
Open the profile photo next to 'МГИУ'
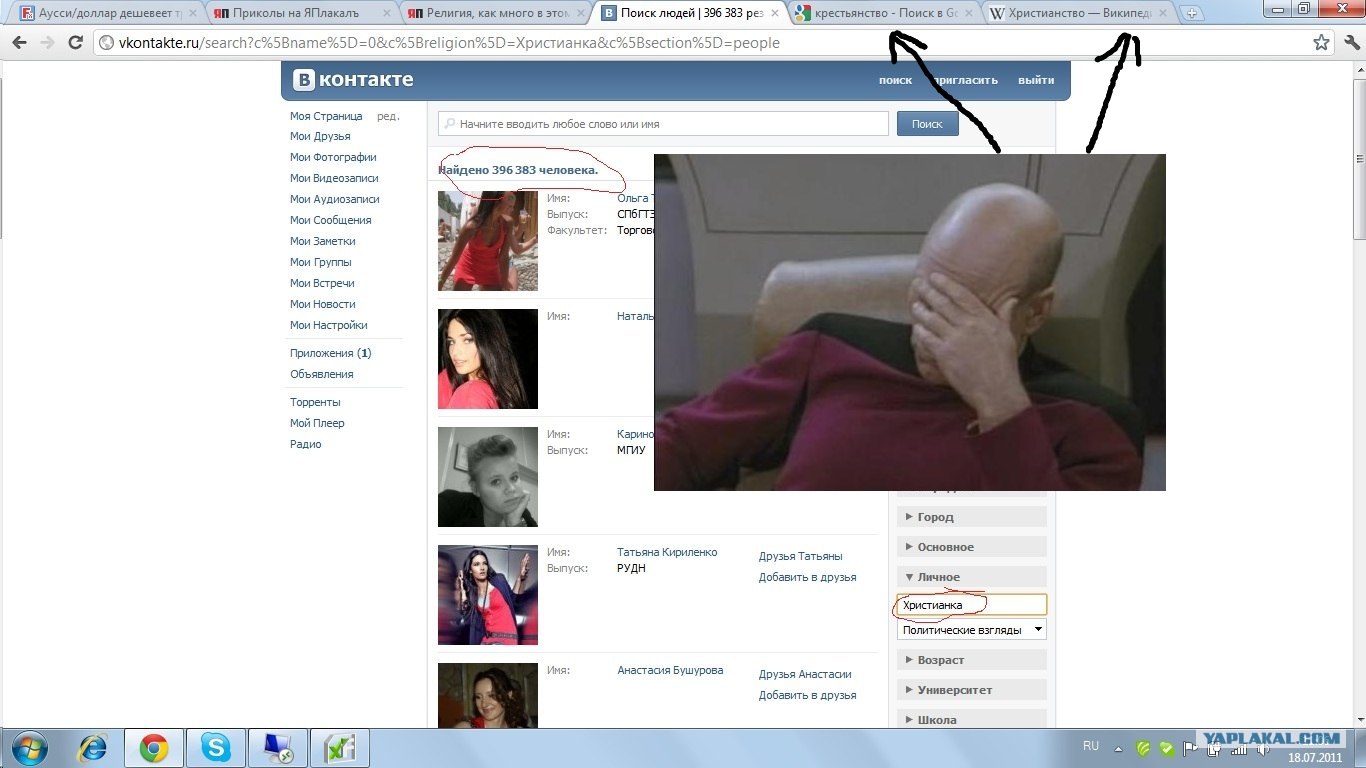[x=488, y=477]
